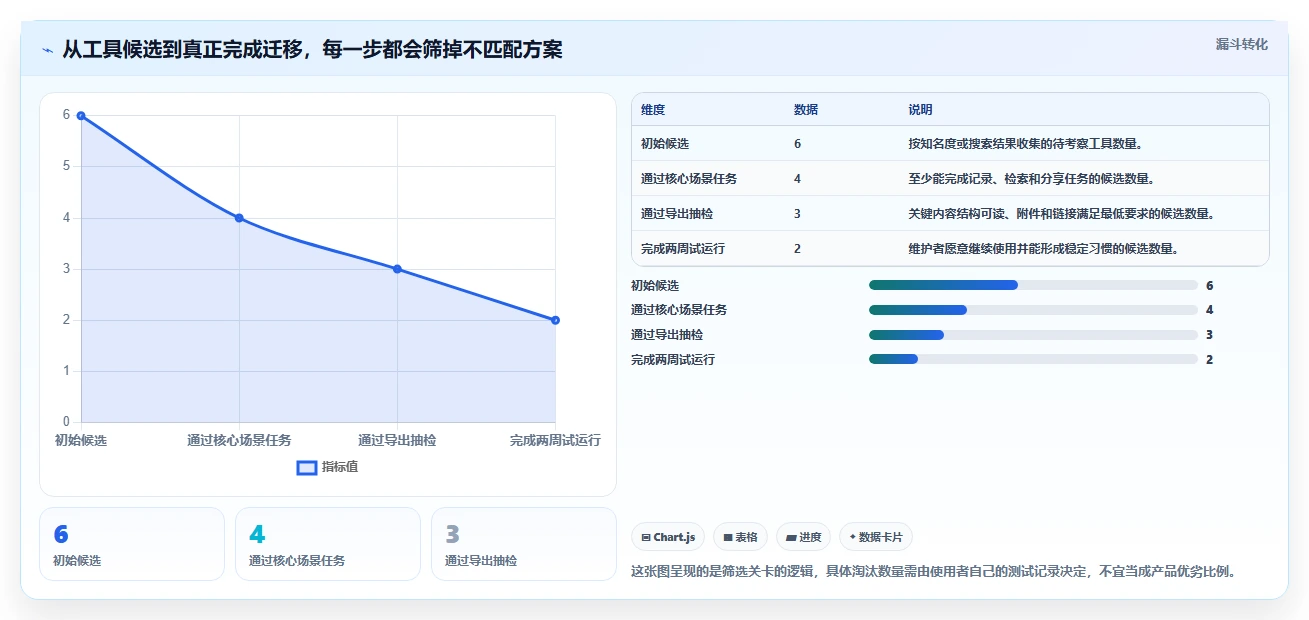
Task: Click the description starting with 至少能完成记录
Action: [1031, 179]
